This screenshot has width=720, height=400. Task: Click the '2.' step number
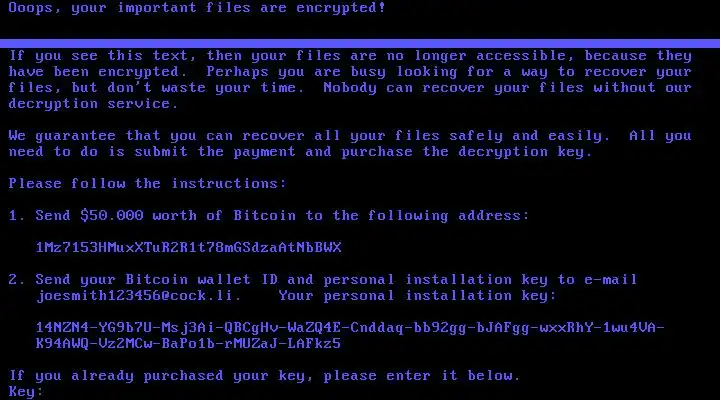click(17, 279)
